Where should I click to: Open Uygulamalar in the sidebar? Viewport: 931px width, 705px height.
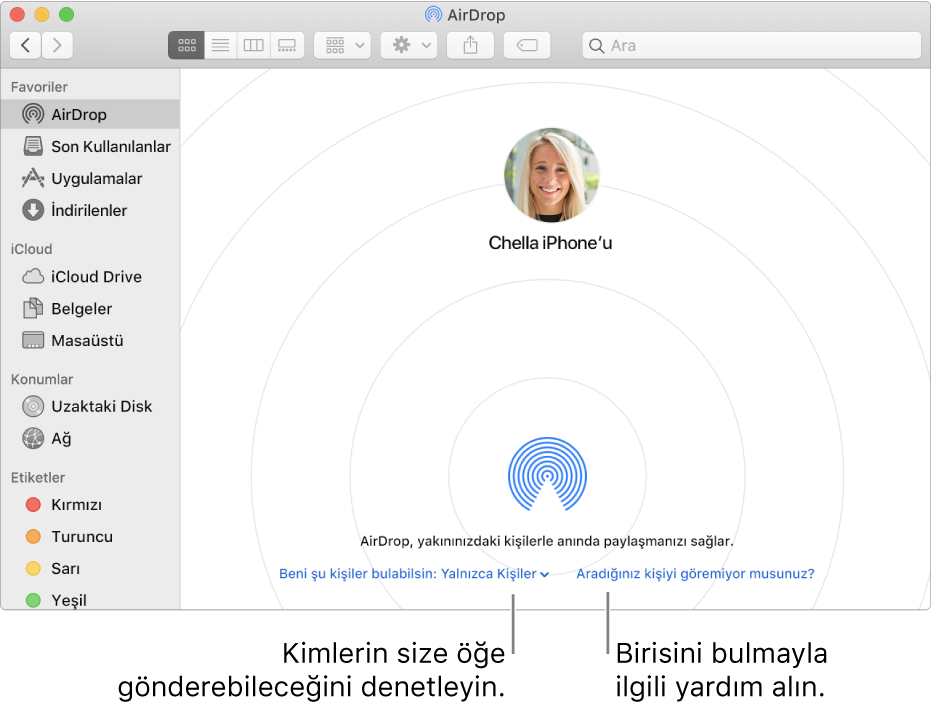tap(90, 178)
